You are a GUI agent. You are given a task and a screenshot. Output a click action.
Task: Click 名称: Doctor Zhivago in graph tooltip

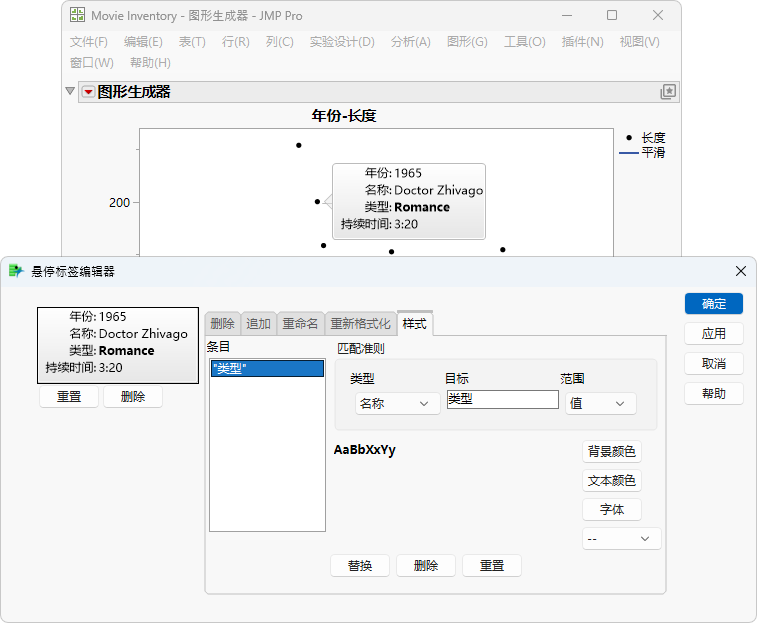coord(423,190)
